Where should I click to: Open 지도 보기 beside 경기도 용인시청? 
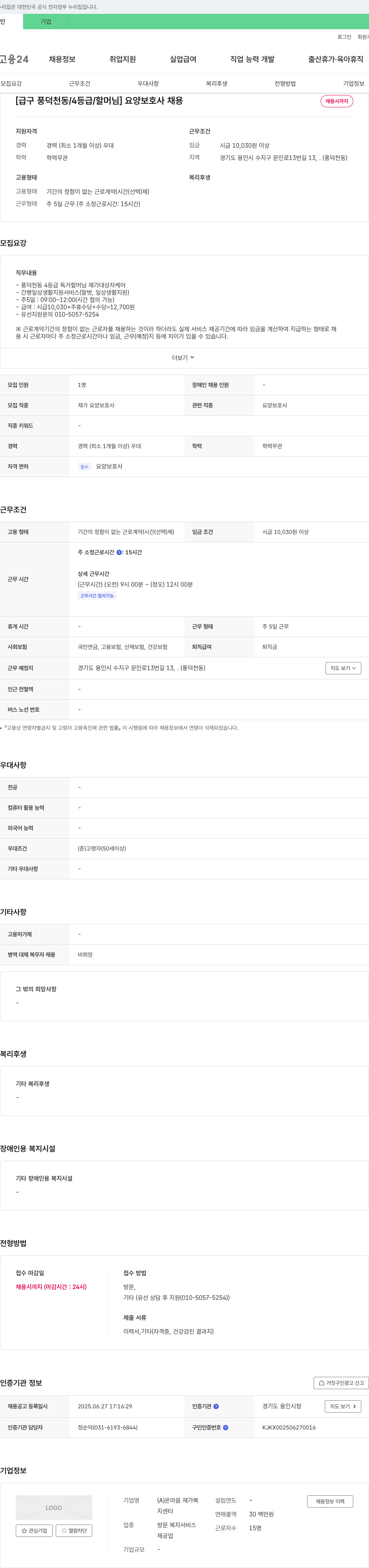[x=344, y=1406]
